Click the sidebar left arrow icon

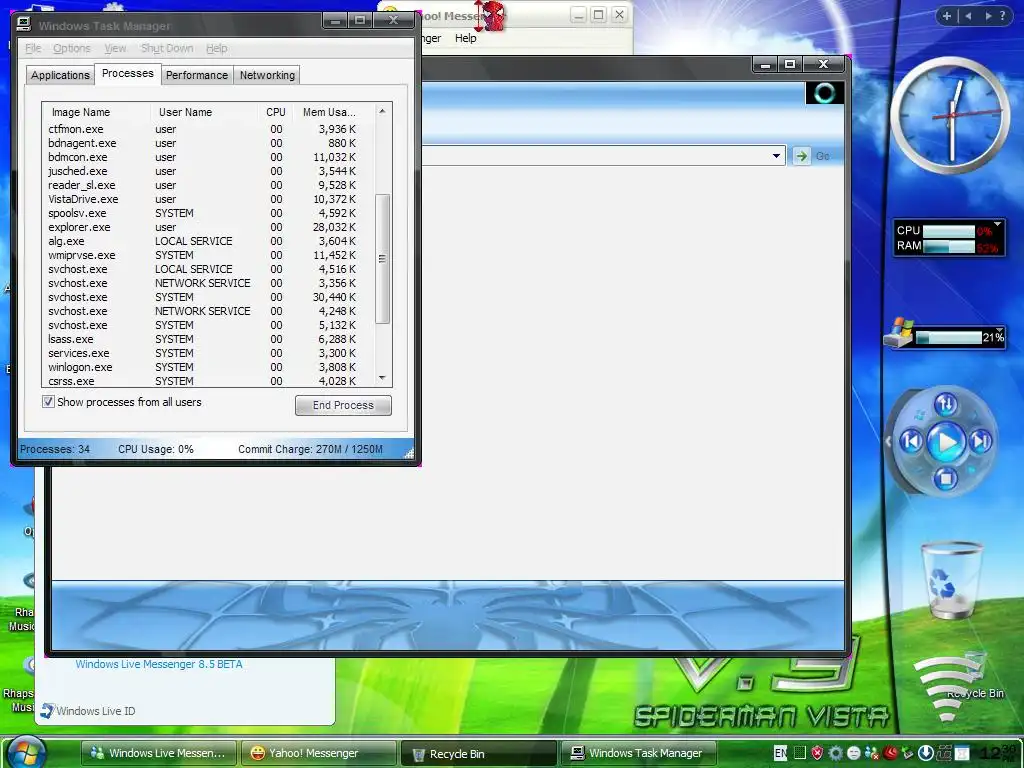(x=968, y=16)
